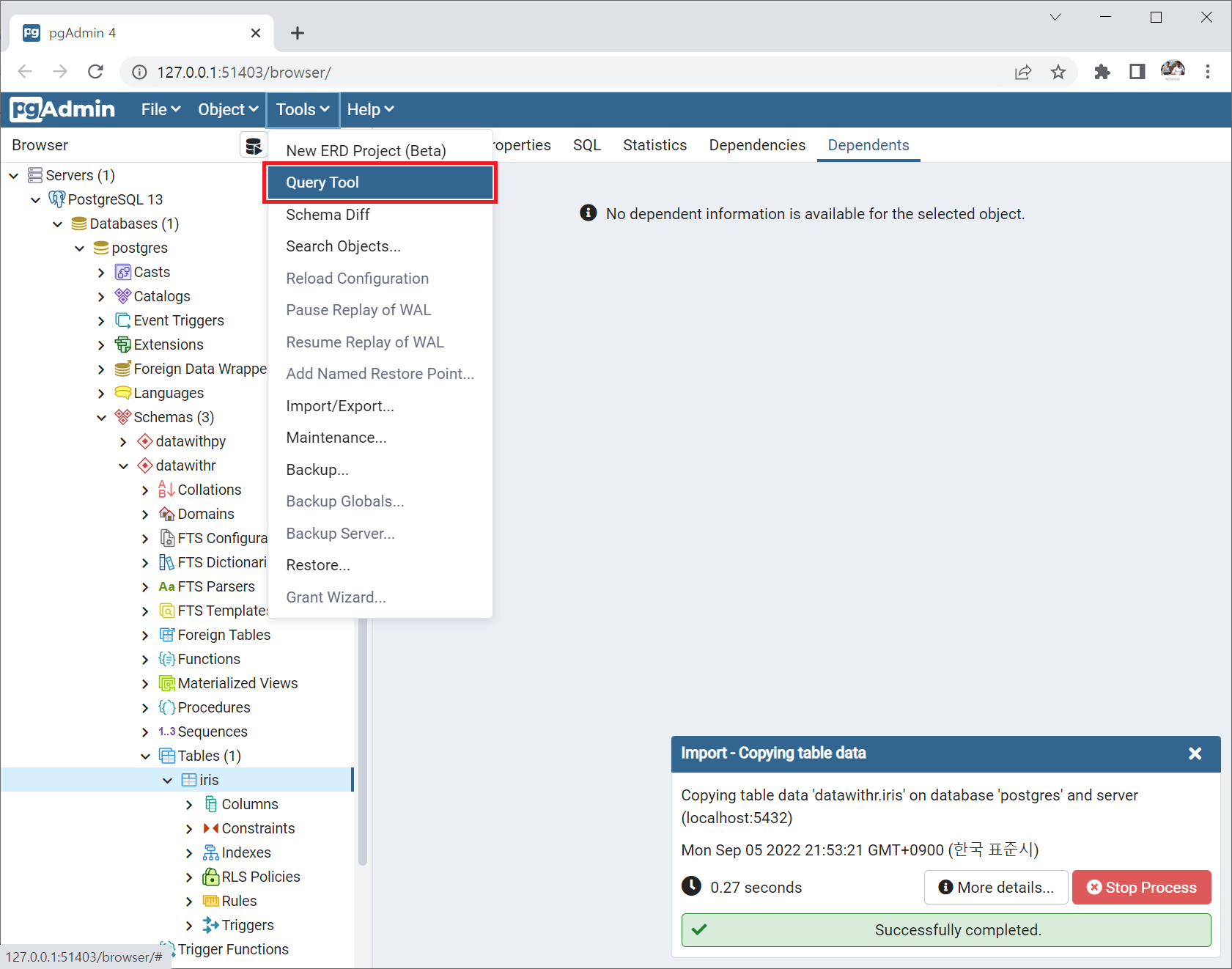Click the Languages node icon

click(123, 393)
